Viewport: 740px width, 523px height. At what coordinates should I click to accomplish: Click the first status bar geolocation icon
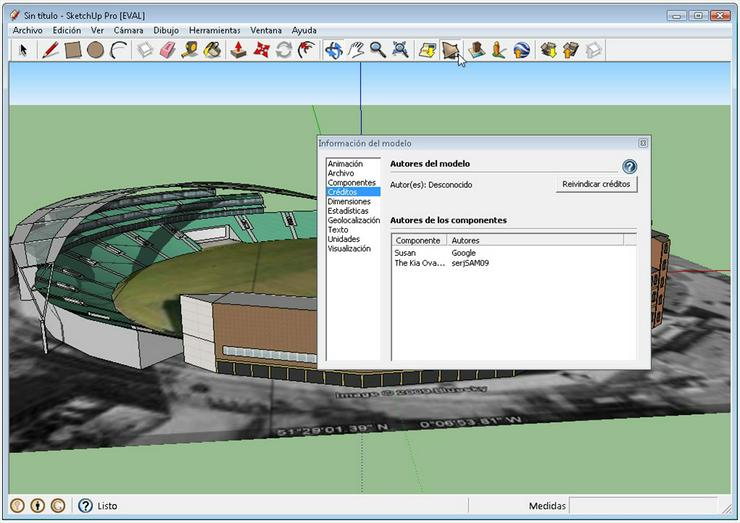pyautogui.click(x=17, y=506)
